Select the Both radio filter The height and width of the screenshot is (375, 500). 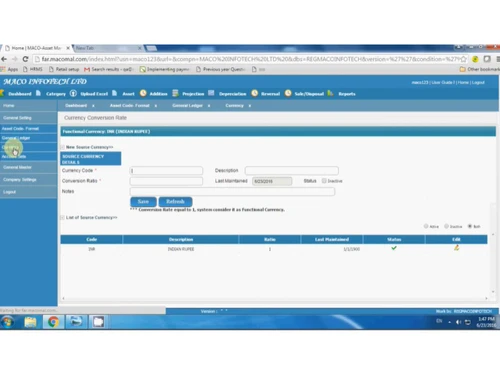coord(470,226)
